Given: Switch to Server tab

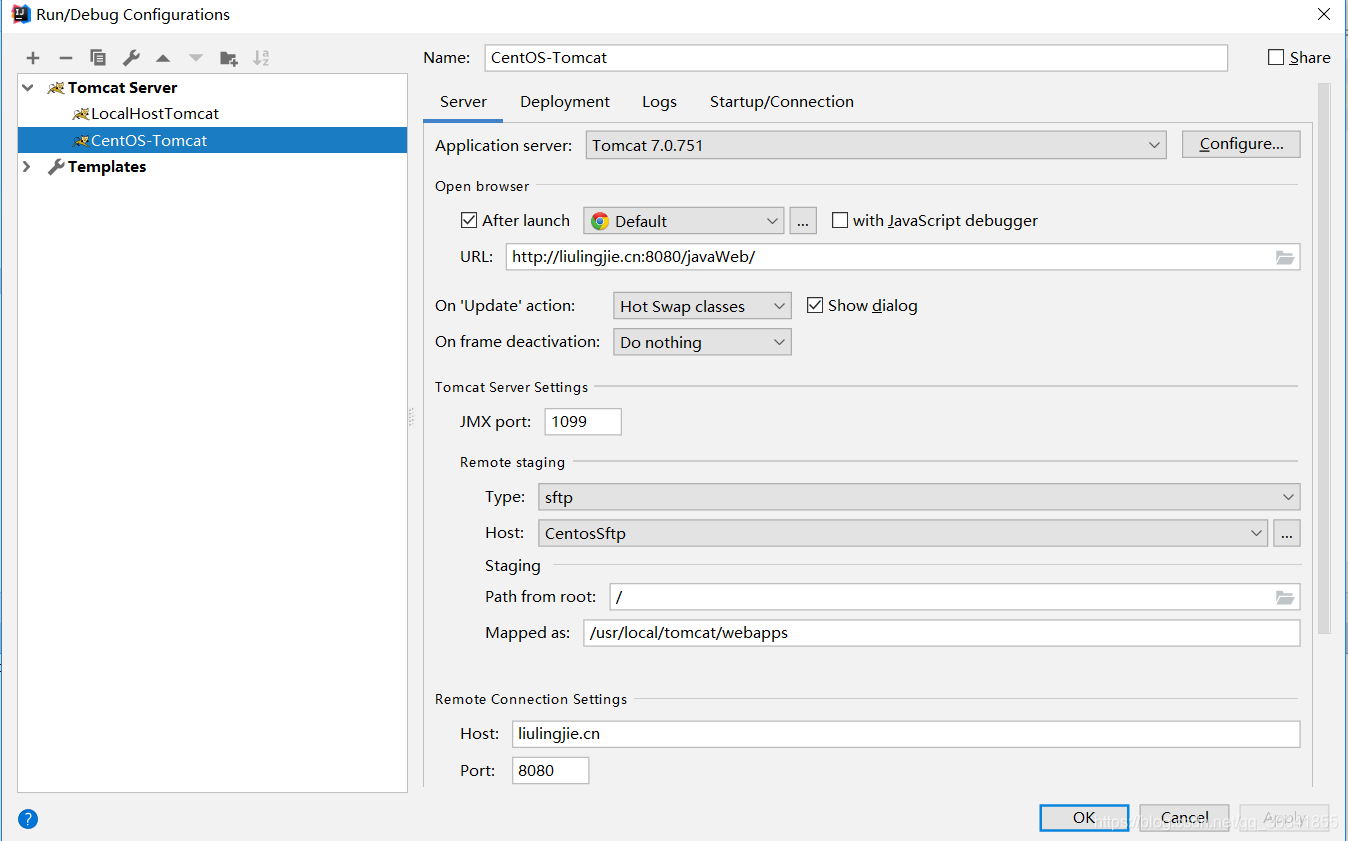Looking at the screenshot, I should 464,102.
